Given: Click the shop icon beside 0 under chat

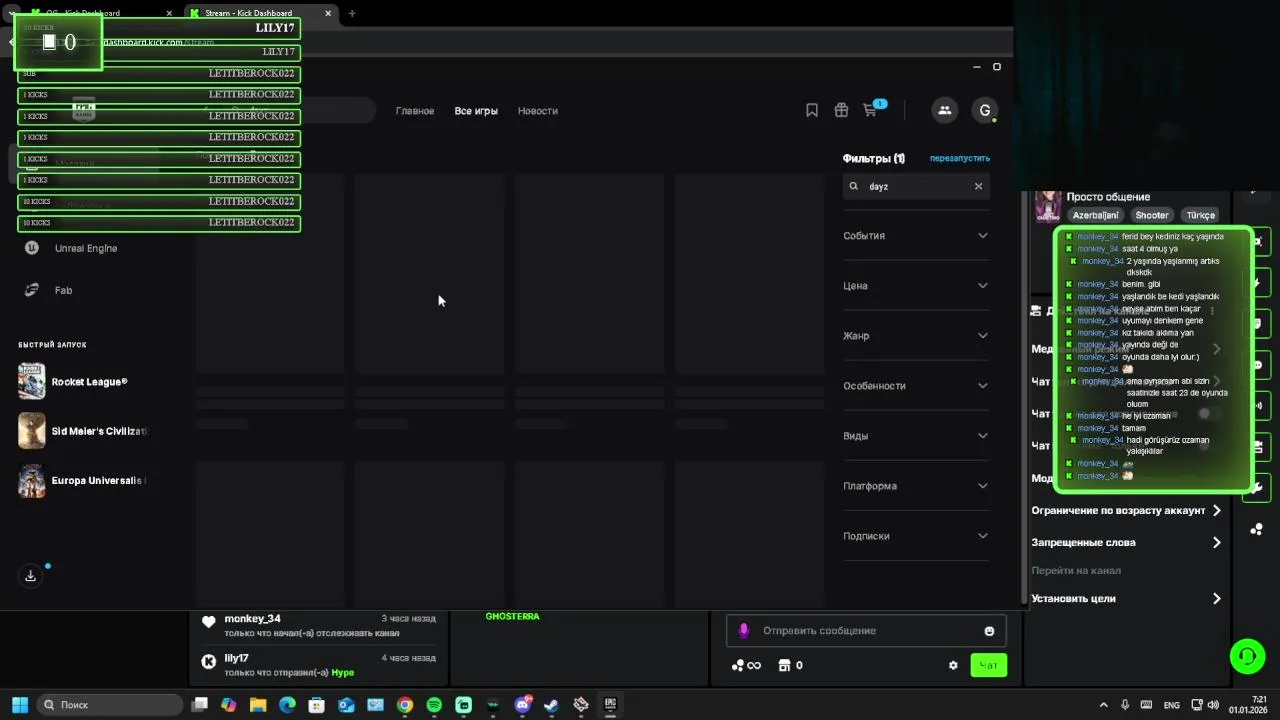Looking at the screenshot, I should [785, 665].
